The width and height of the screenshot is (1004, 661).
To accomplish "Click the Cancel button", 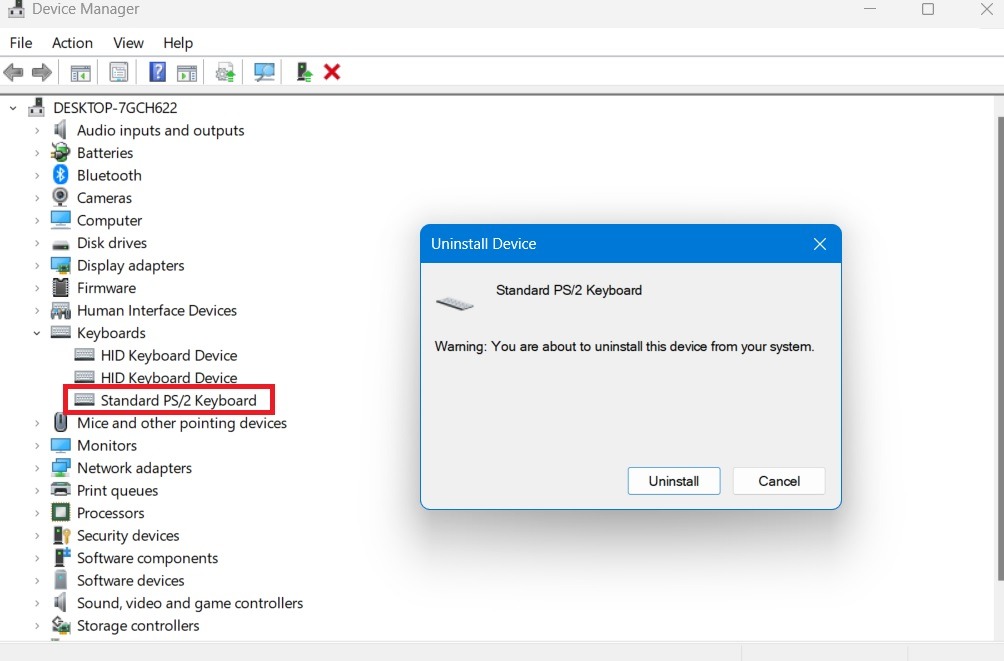I will pyautogui.click(x=778, y=481).
